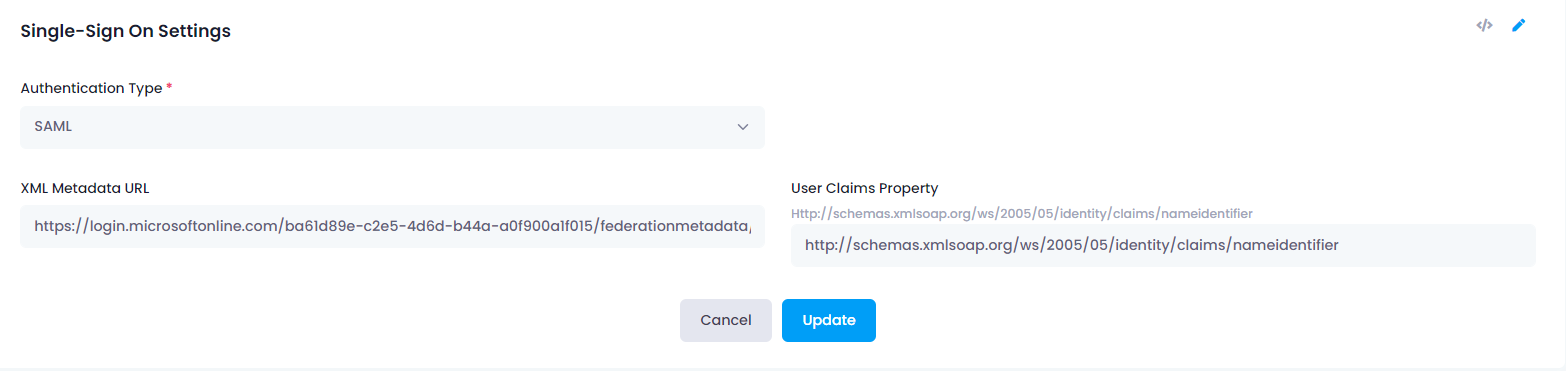Image resolution: width=1566 pixels, height=371 pixels.
Task: Click the red required asterisk
Action: tap(169, 87)
